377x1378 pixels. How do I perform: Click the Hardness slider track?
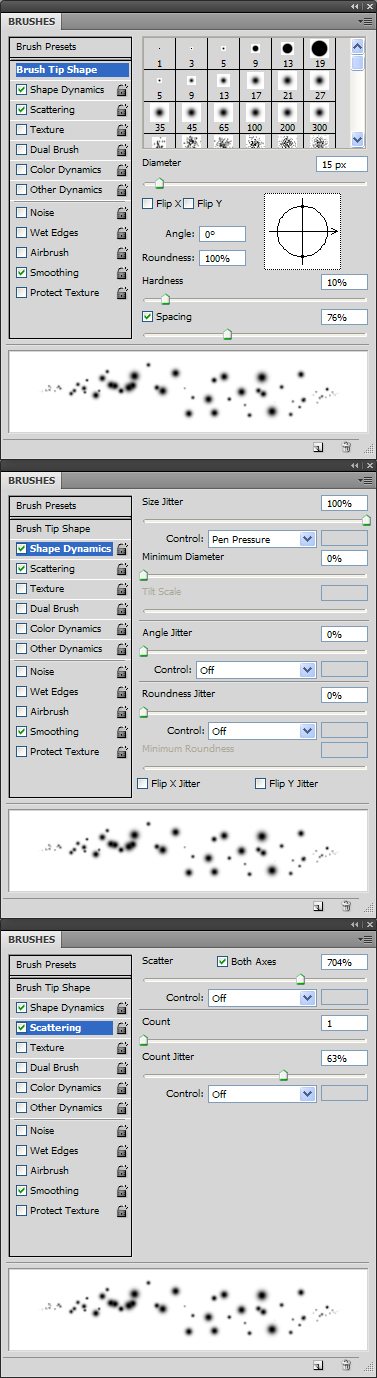click(x=254, y=299)
